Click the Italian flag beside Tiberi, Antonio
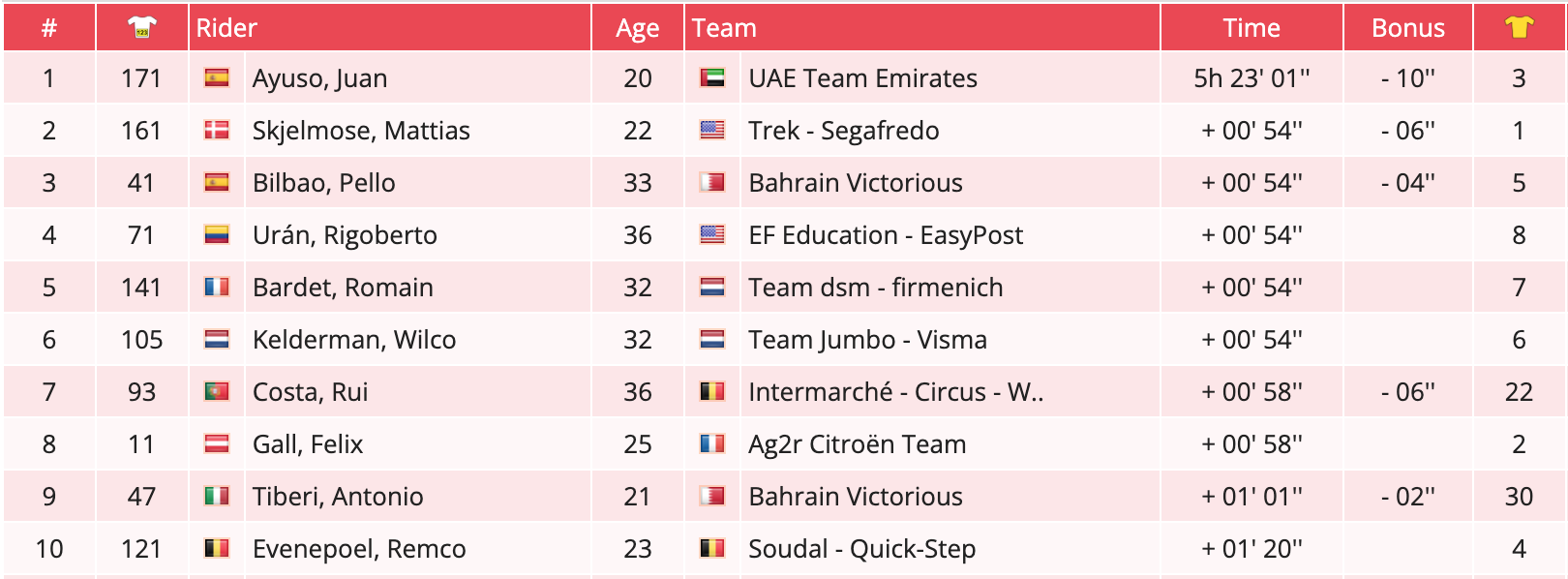This screenshot has width=1568, height=579. [217, 496]
